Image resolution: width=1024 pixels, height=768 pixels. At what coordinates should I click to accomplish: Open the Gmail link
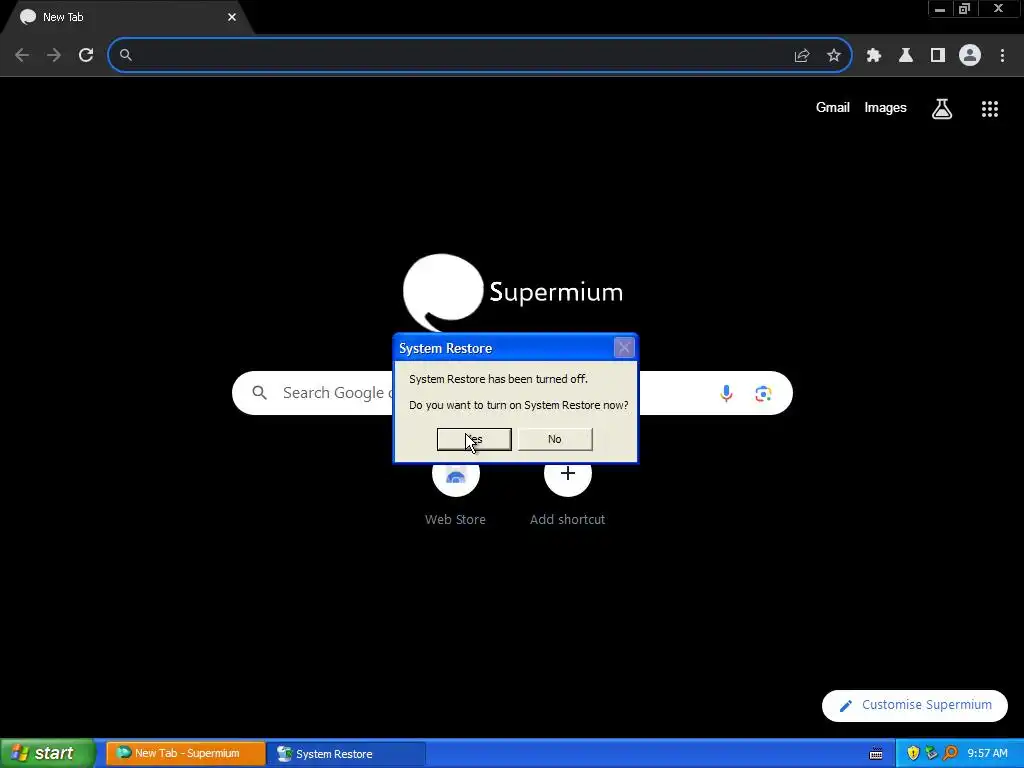[x=833, y=108]
